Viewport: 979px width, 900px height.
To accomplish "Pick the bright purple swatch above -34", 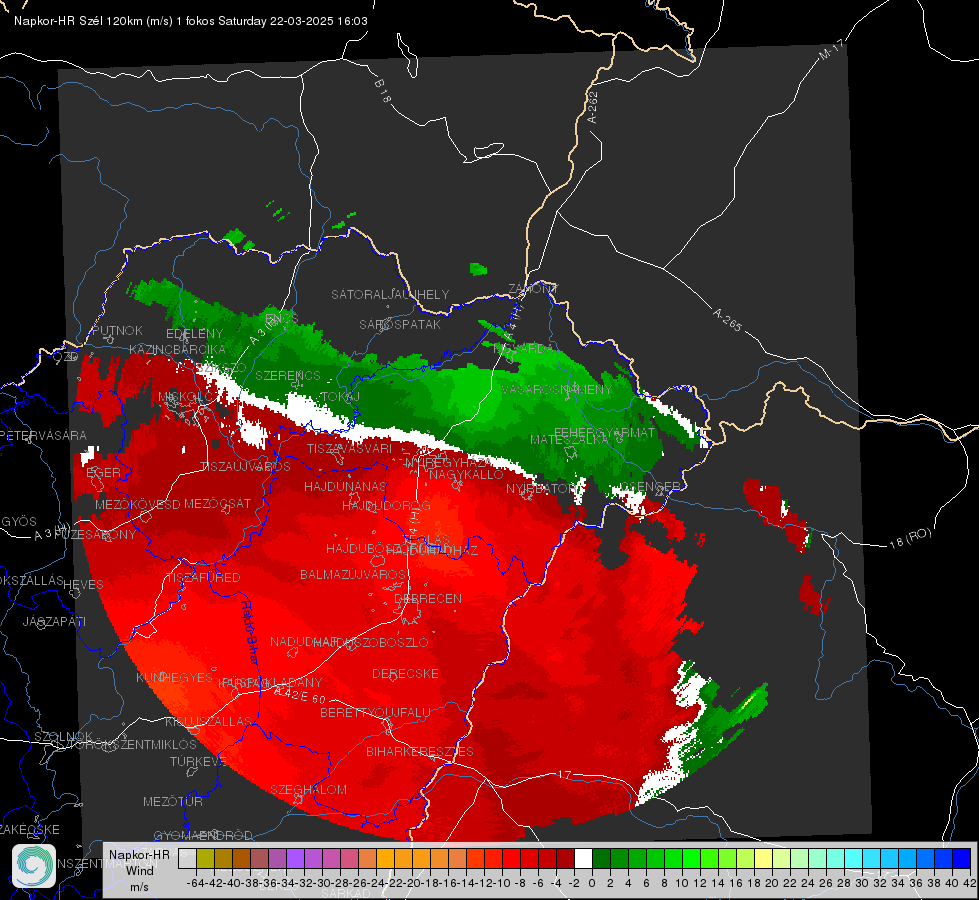I will (x=295, y=859).
